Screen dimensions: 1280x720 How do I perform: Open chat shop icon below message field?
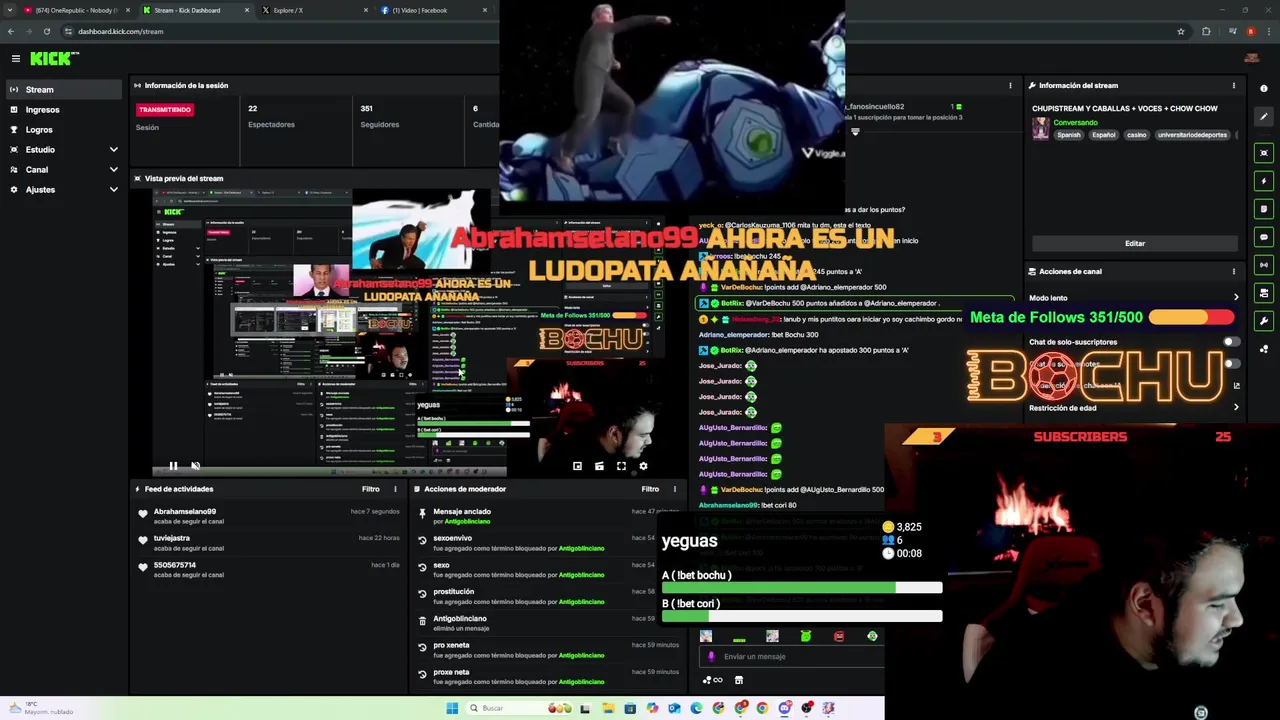[x=739, y=680]
